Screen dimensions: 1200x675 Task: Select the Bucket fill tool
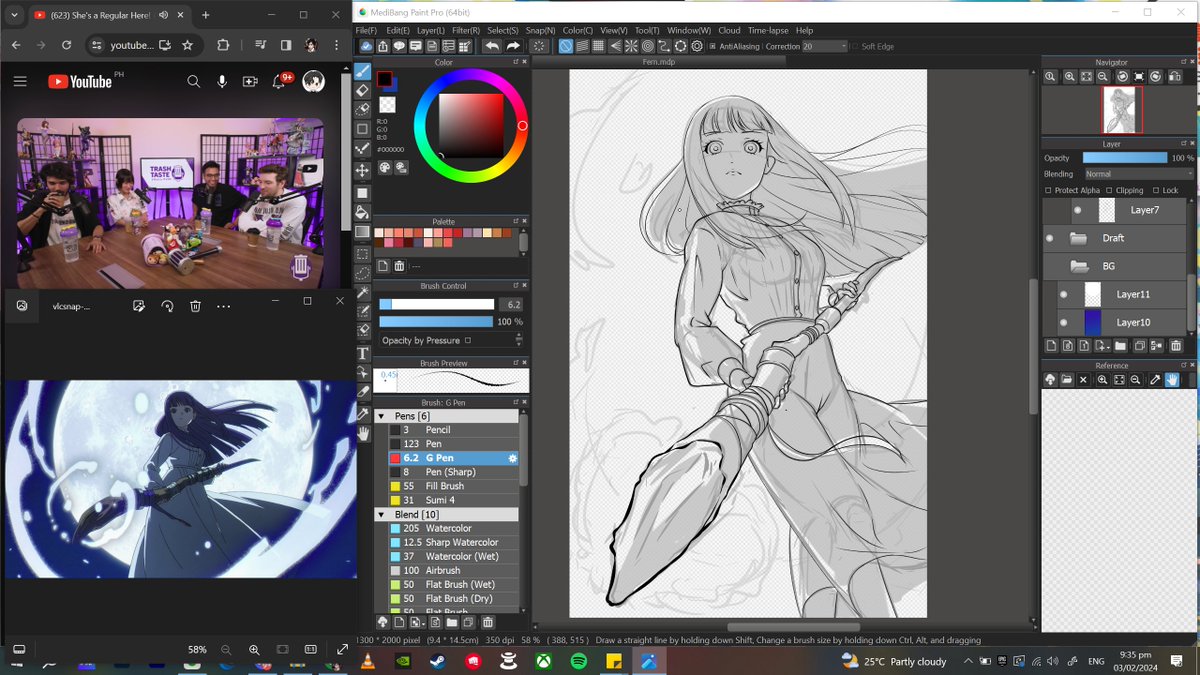[363, 212]
